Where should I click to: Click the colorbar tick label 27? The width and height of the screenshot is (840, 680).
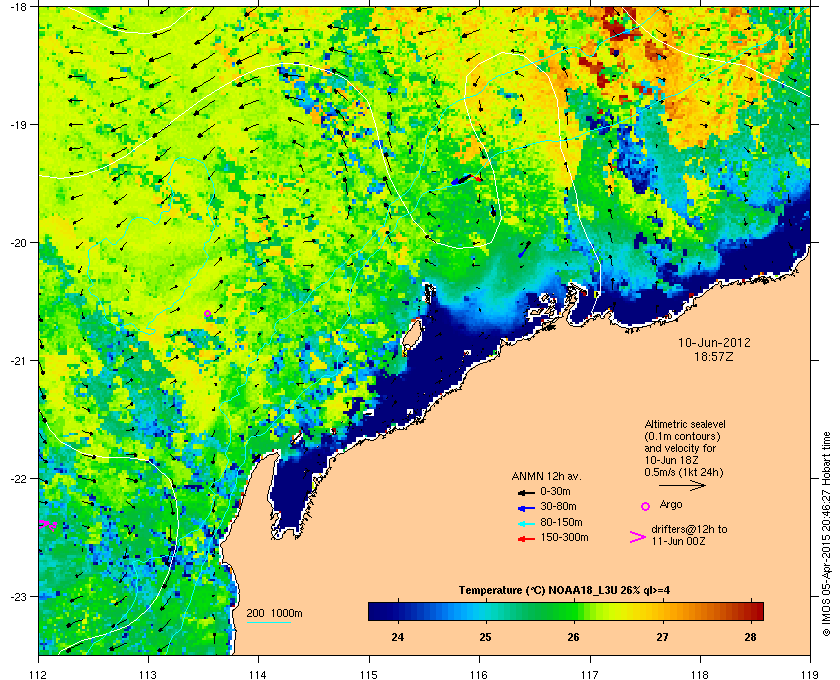click(x=663, y=637)
